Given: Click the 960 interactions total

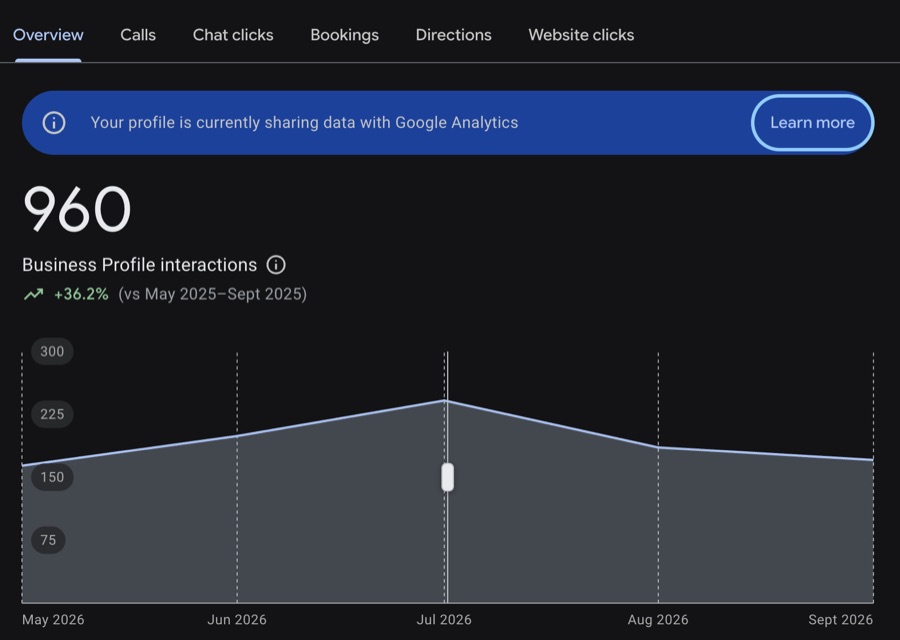Looking at the screenshot, I should coord(77,209).
